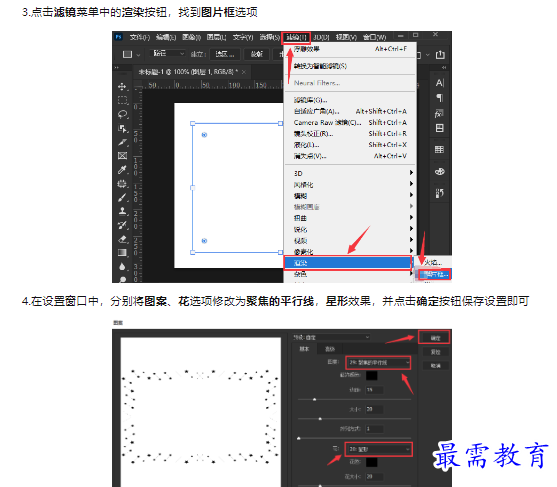This screenshot has width=557, height=487.
Task: Choose 转换为智能滤镜(S) menu entry
Action: pos(350,66)
